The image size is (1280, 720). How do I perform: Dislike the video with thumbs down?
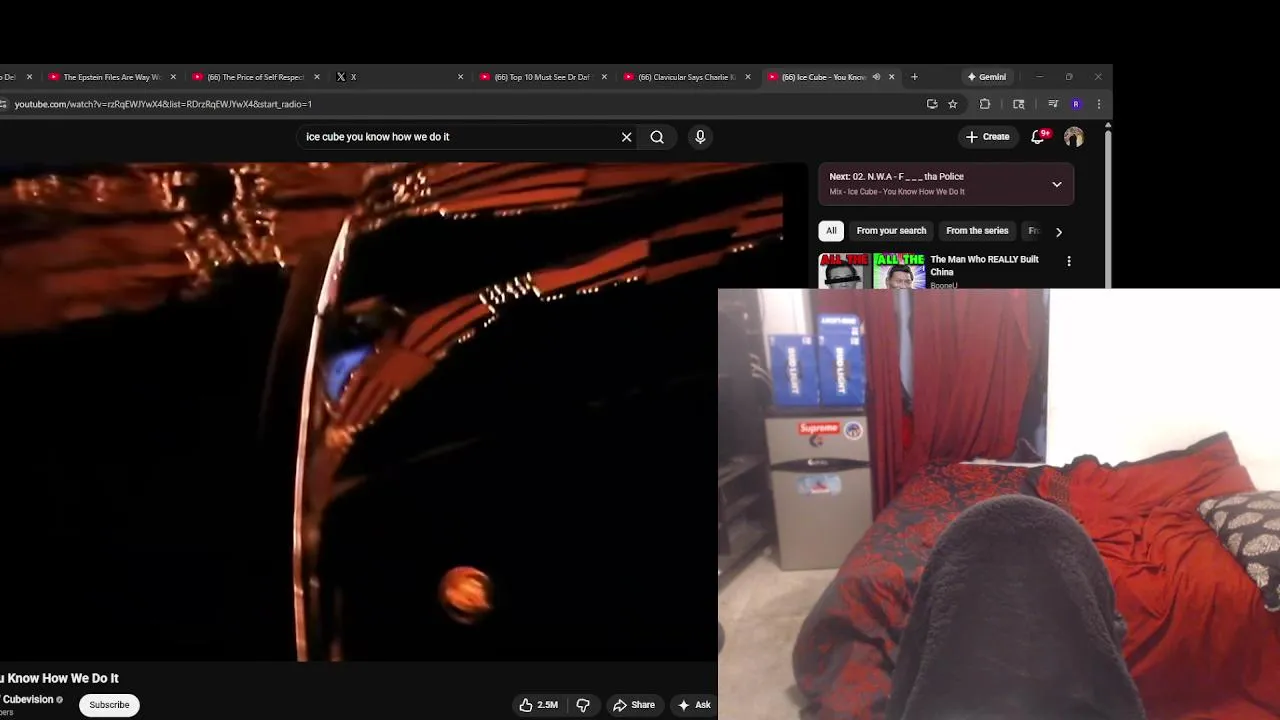[x=583, y=705]
